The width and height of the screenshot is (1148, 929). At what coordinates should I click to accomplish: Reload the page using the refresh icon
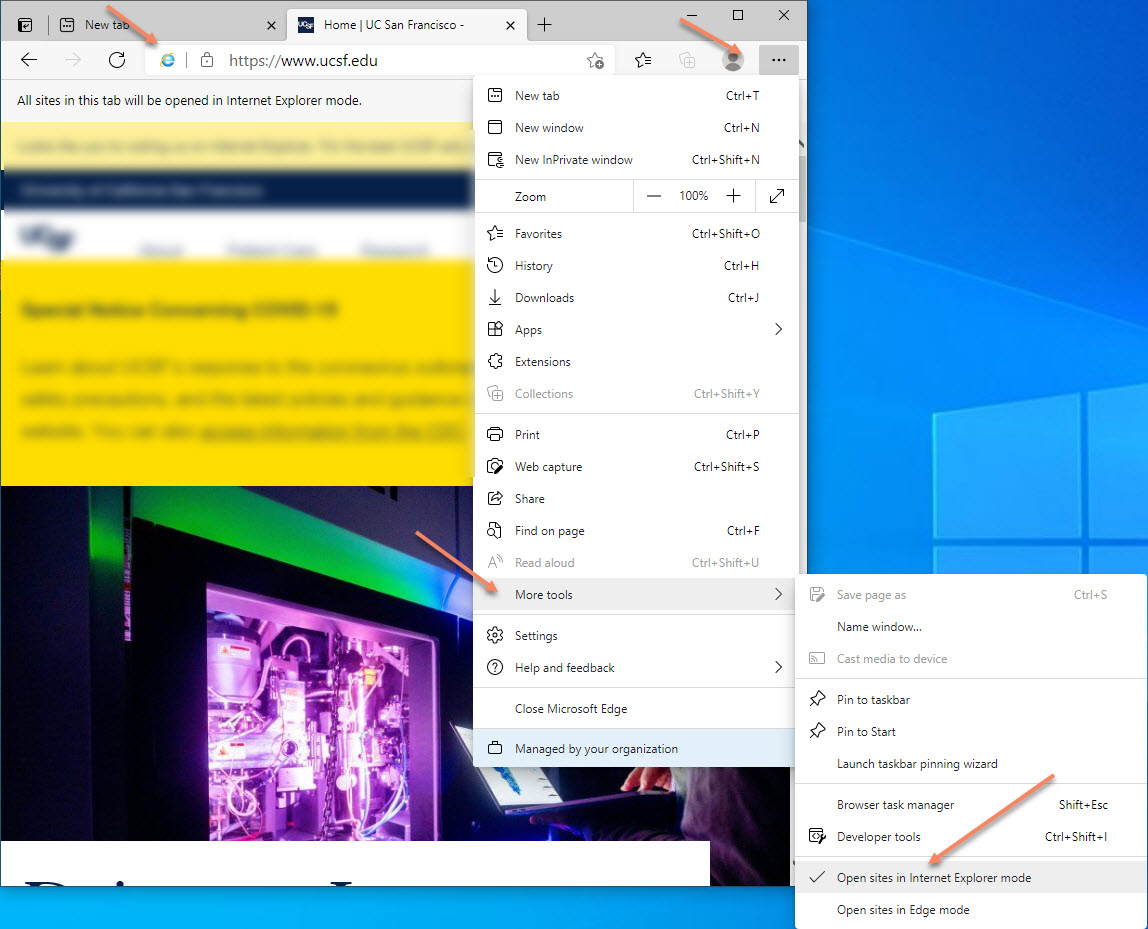(x=117, y=60)
